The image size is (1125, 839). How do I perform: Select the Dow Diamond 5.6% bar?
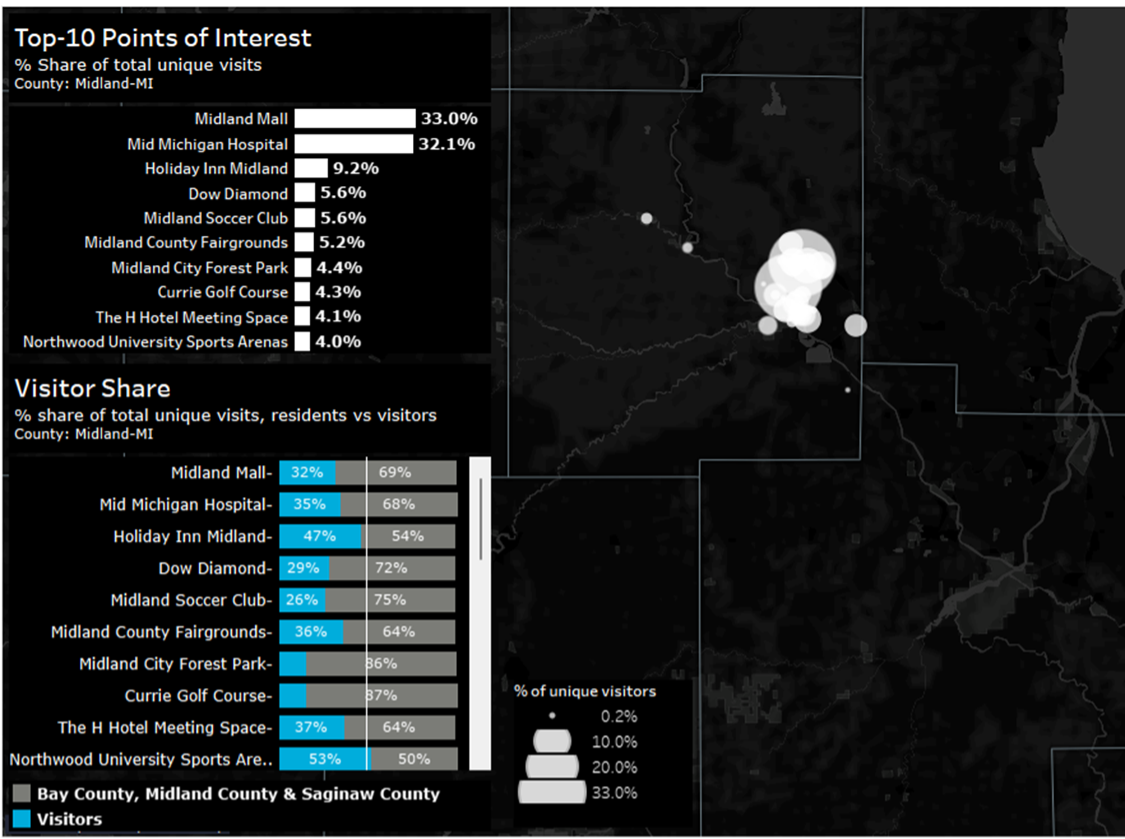click(305, 194)
